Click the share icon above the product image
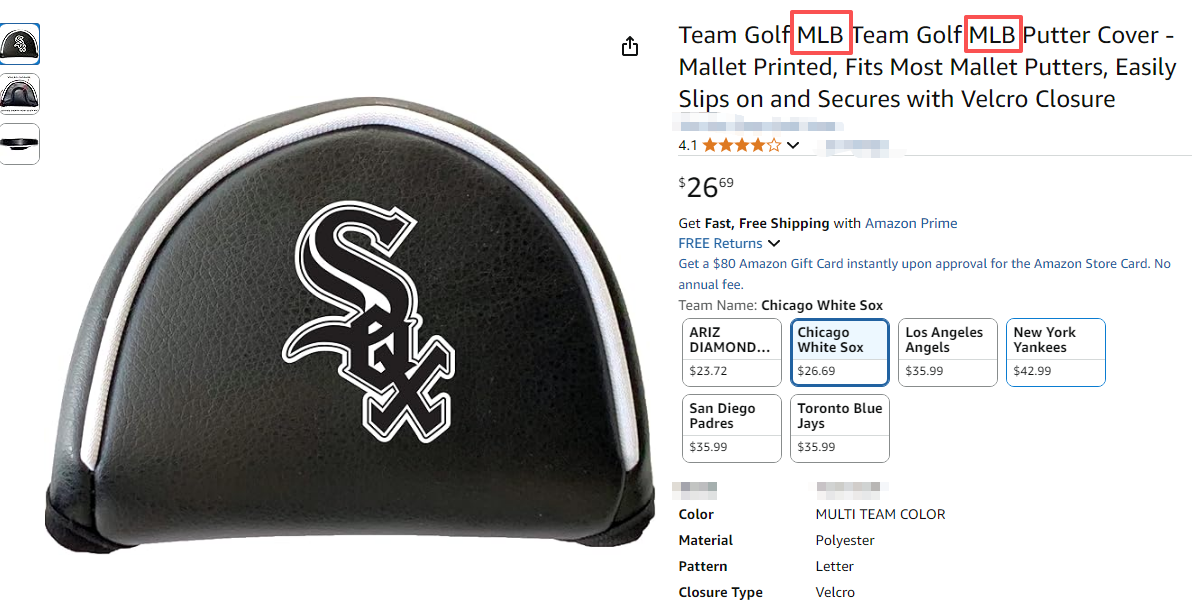Screen dimensions: 1193x610 pos(630,47)
